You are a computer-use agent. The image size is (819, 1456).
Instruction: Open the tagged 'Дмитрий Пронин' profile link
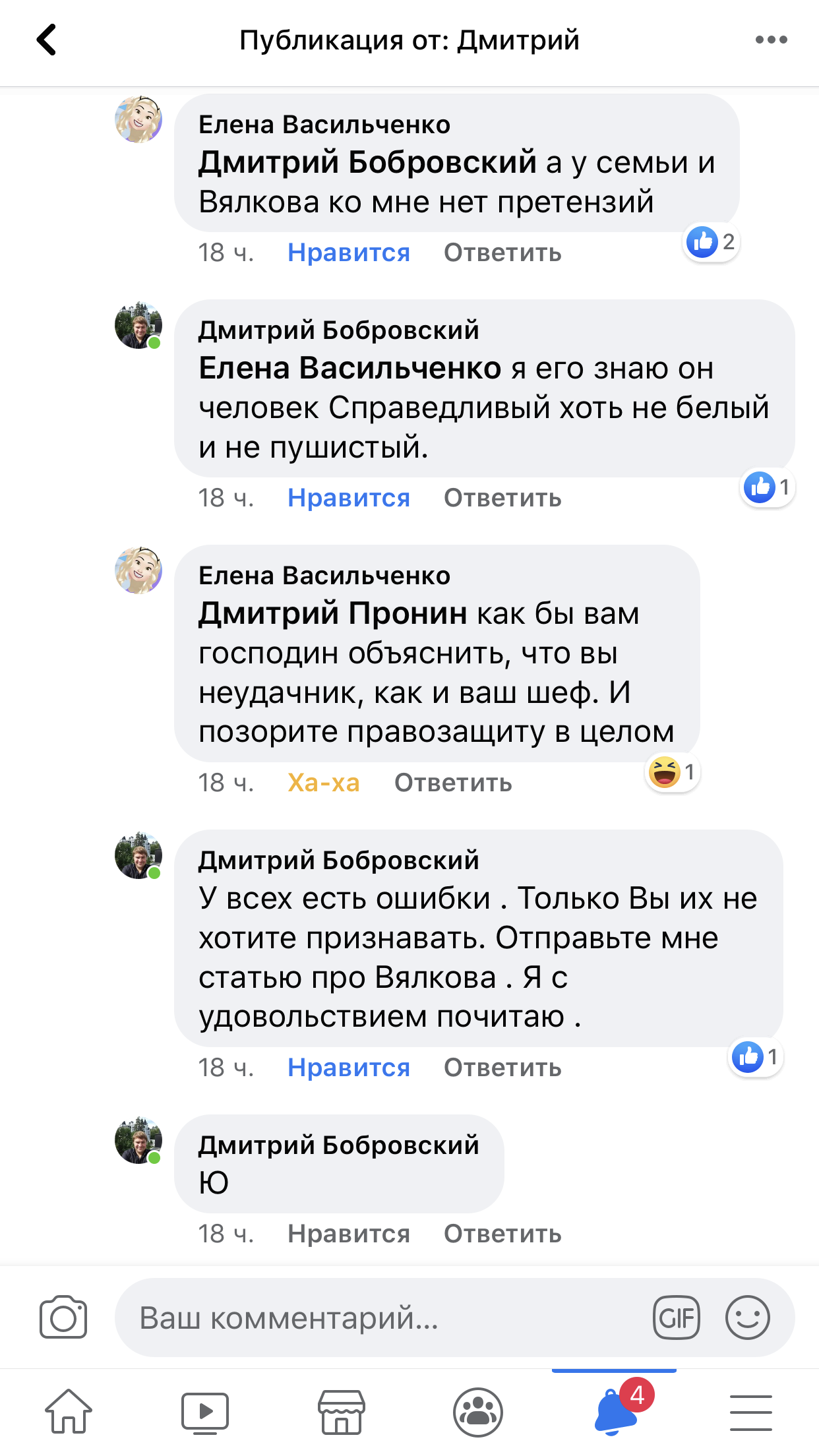click(x=333, y=614)
